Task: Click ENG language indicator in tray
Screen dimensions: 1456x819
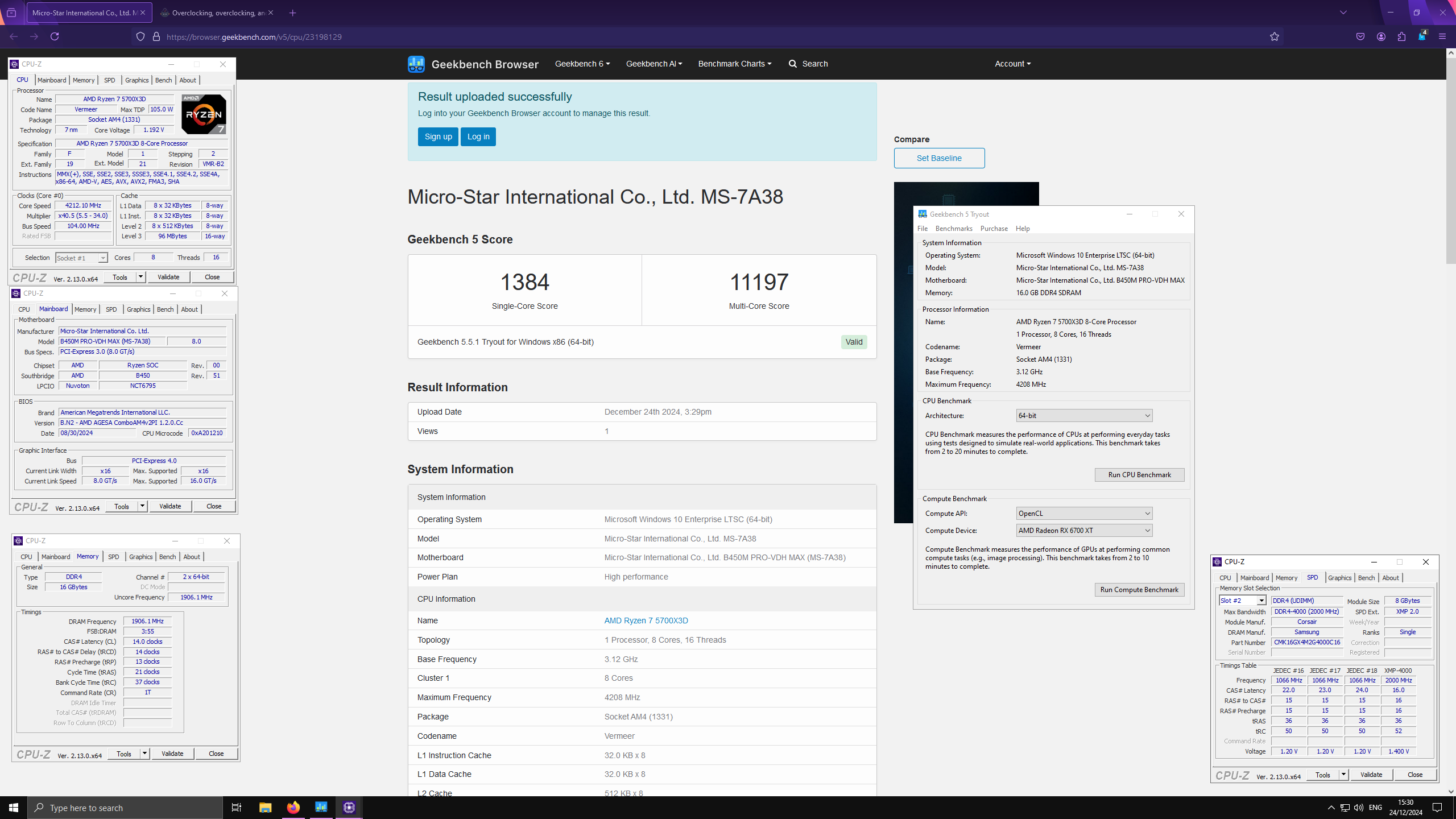Action: click(x=1375, y=808)
